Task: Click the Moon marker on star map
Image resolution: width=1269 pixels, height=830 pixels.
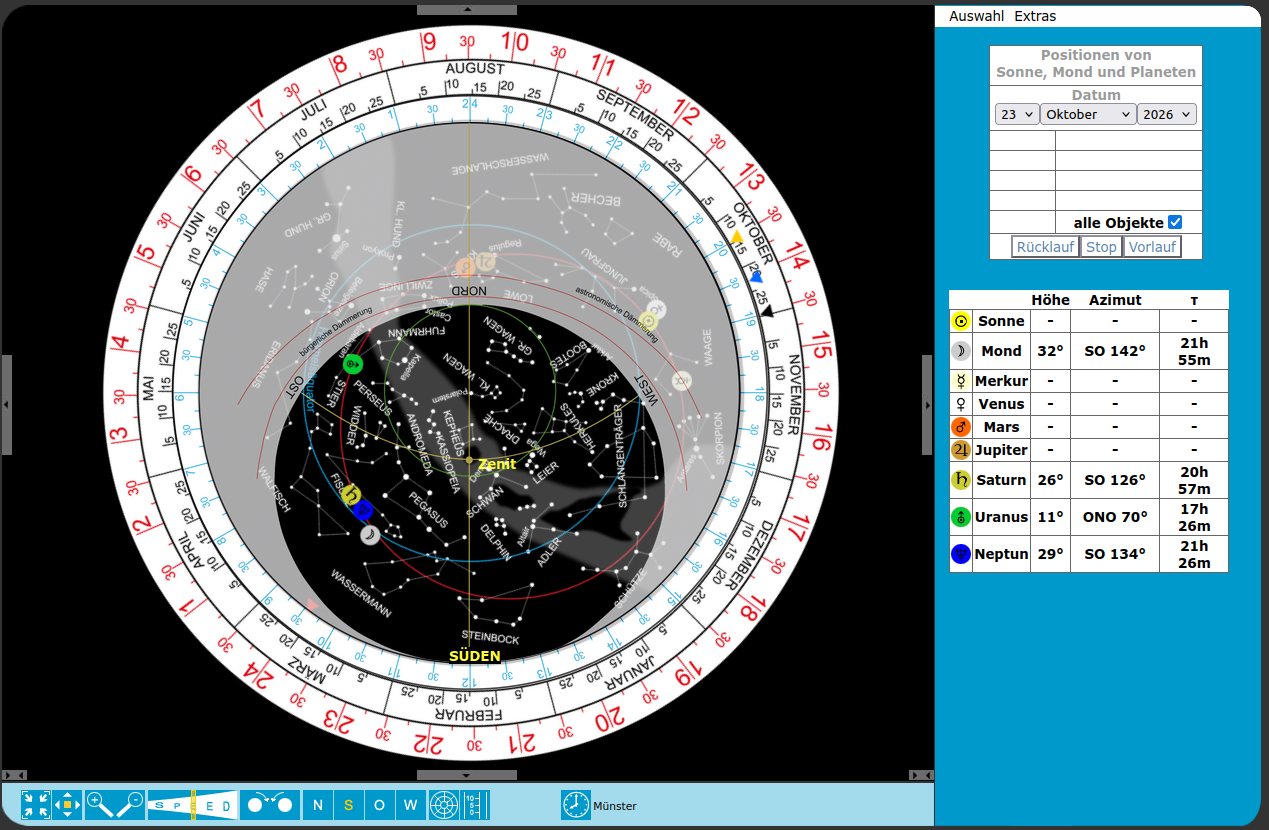Action: pos(370,535)
